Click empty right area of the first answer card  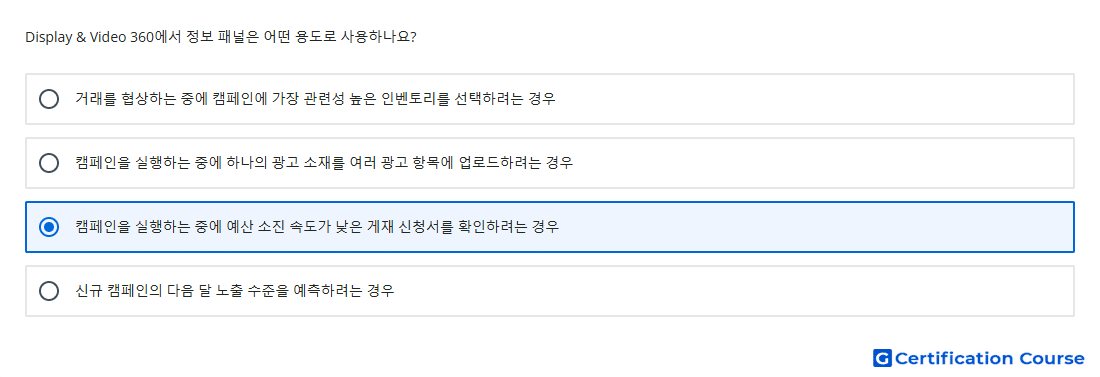[814, 99]
